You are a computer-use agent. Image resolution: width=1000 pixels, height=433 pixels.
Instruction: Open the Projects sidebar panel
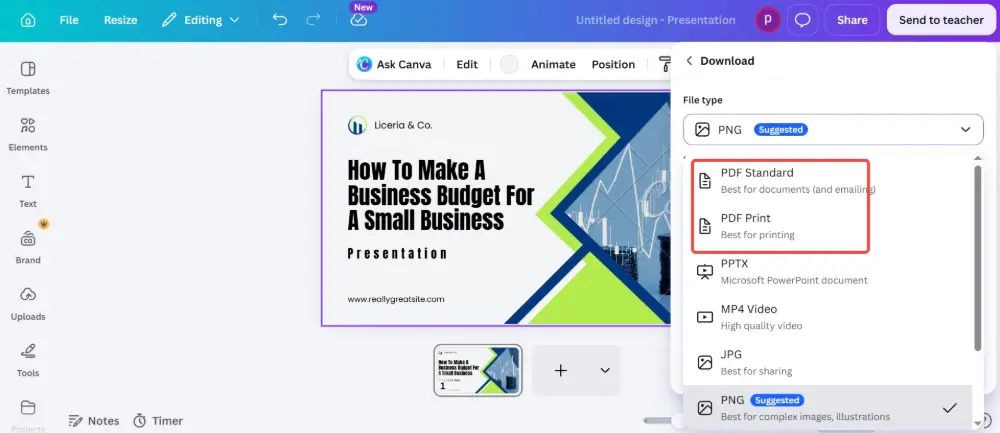pos(28,415)
